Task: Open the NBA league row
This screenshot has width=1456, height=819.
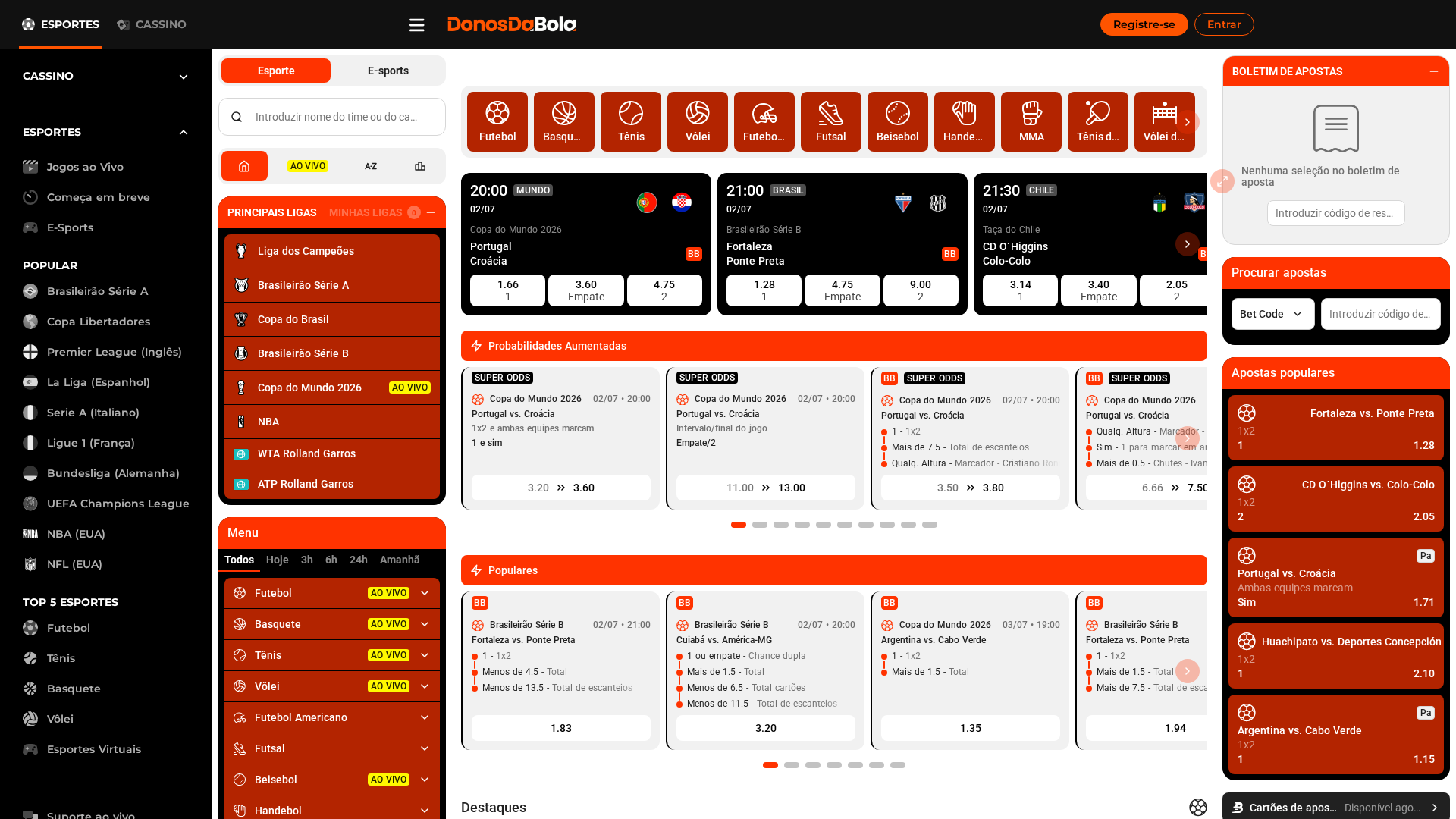Action: click(x=332, y=422)
